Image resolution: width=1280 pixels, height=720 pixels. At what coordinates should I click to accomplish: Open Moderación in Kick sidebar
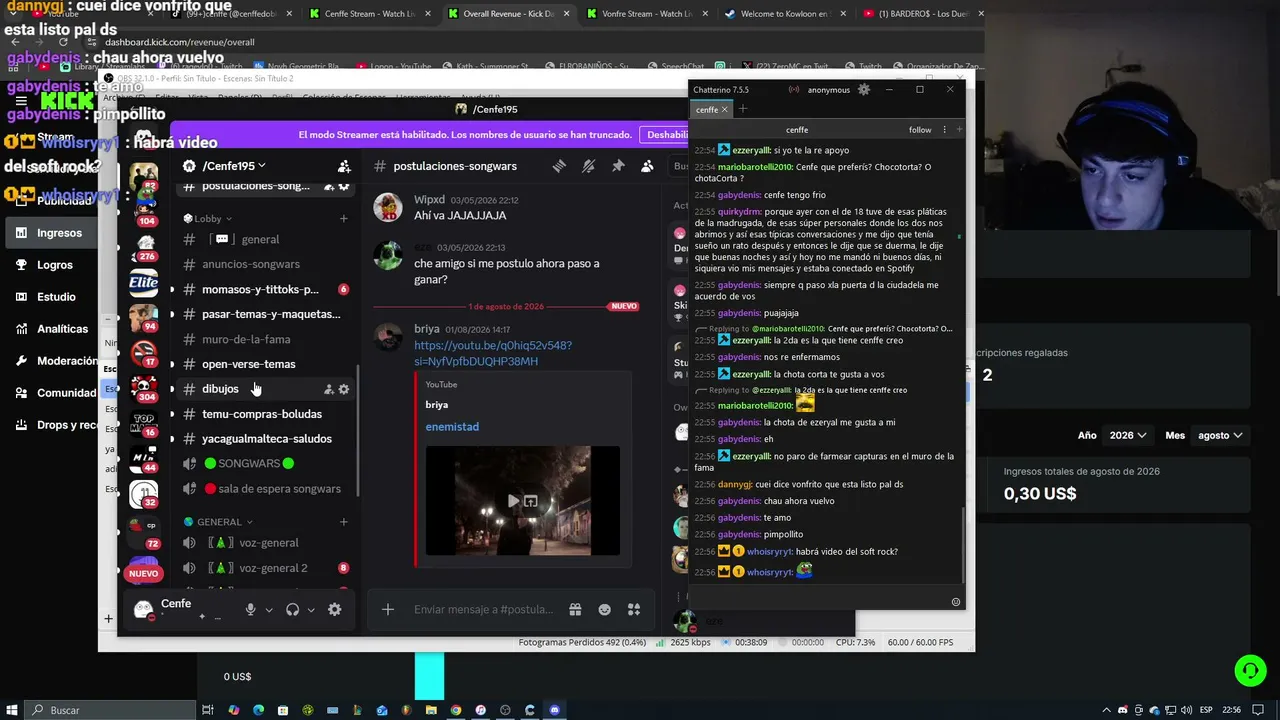tap(53, 361)
